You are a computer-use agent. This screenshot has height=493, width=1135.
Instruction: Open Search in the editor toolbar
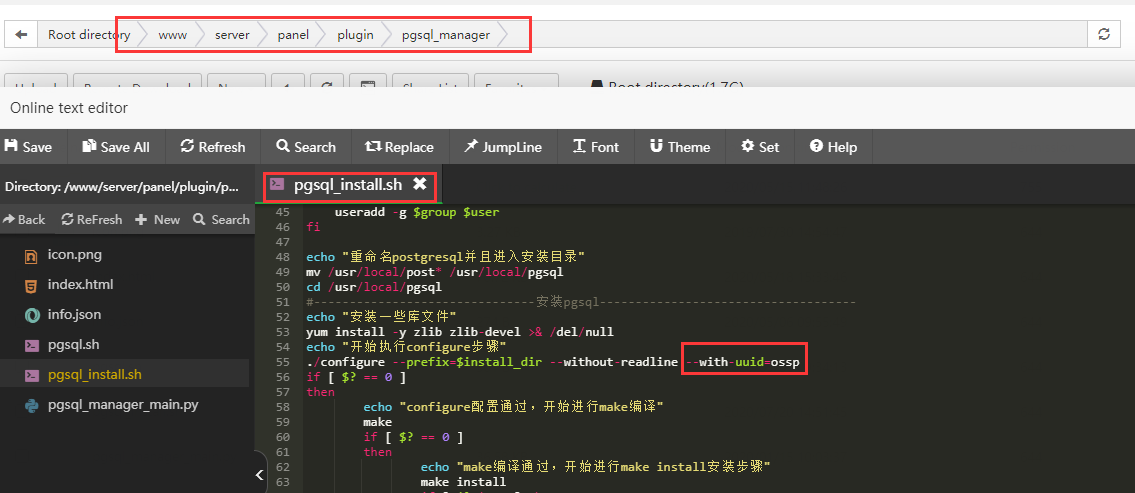(x=306, y=147)
